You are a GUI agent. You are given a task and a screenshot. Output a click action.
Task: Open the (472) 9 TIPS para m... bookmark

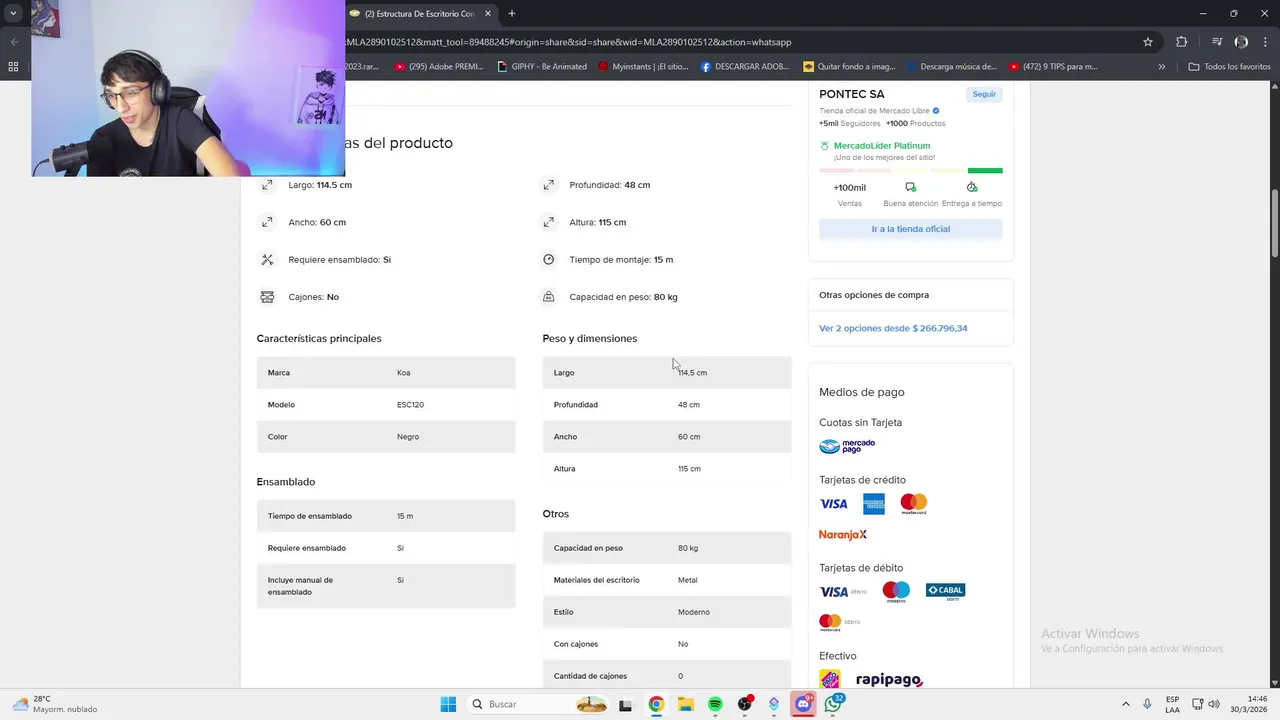tap(1053, 67)
